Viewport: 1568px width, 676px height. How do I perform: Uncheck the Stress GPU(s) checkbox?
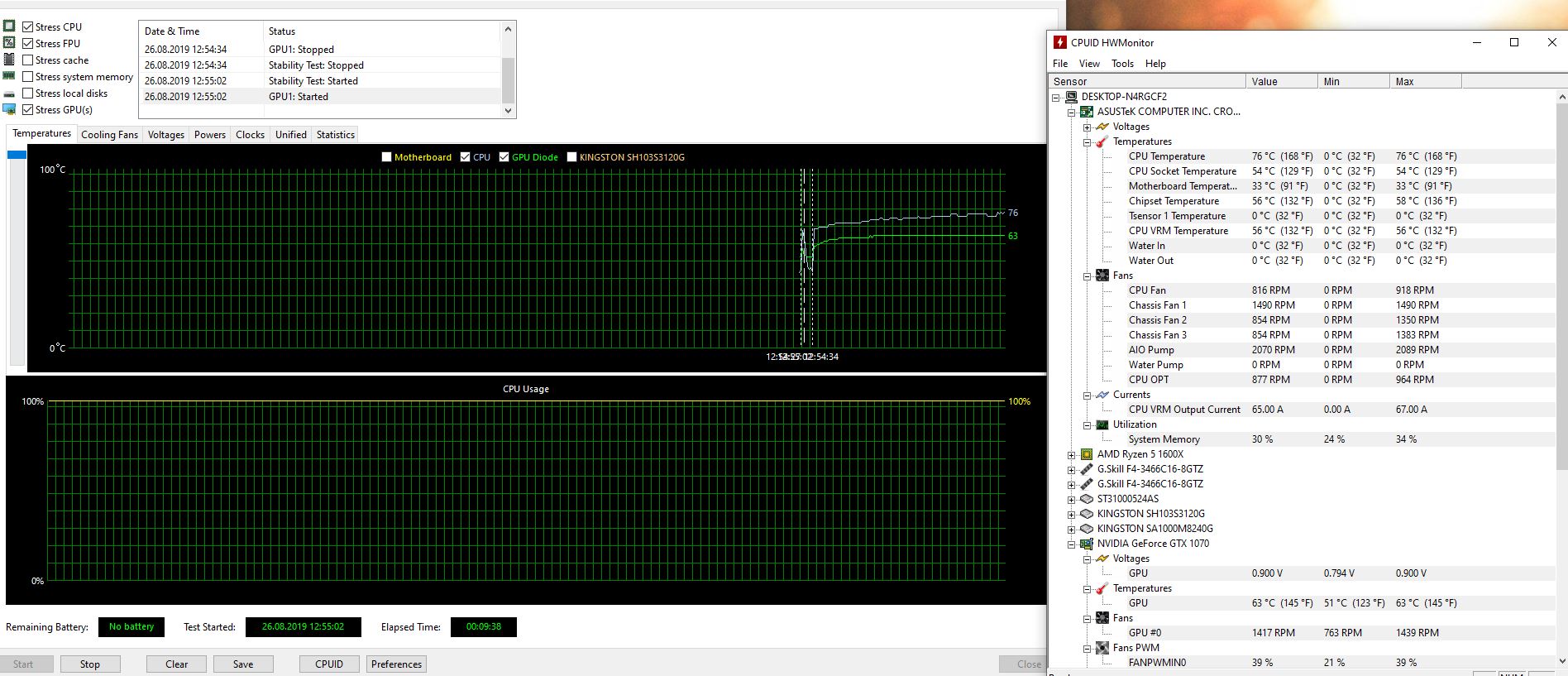(x=28, y=110)
